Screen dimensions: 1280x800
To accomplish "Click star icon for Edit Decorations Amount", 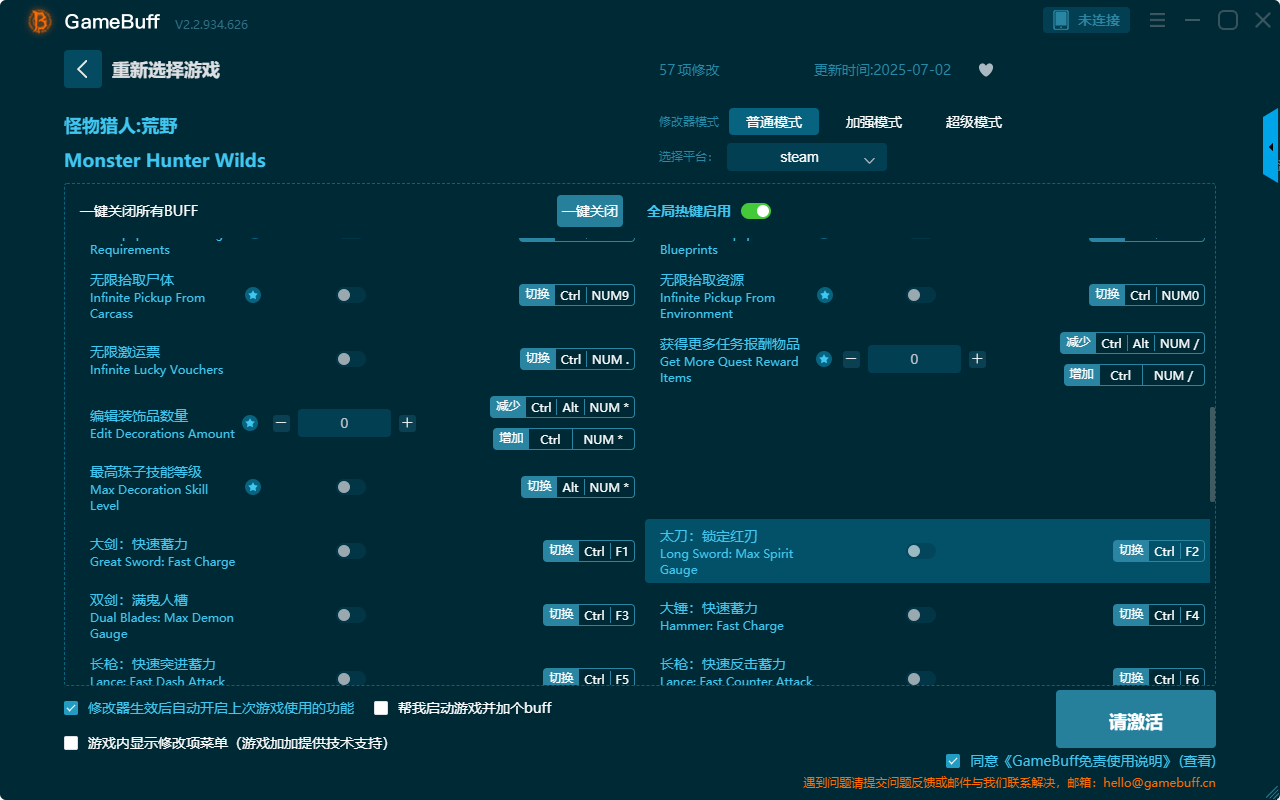I will click(250, 423).
